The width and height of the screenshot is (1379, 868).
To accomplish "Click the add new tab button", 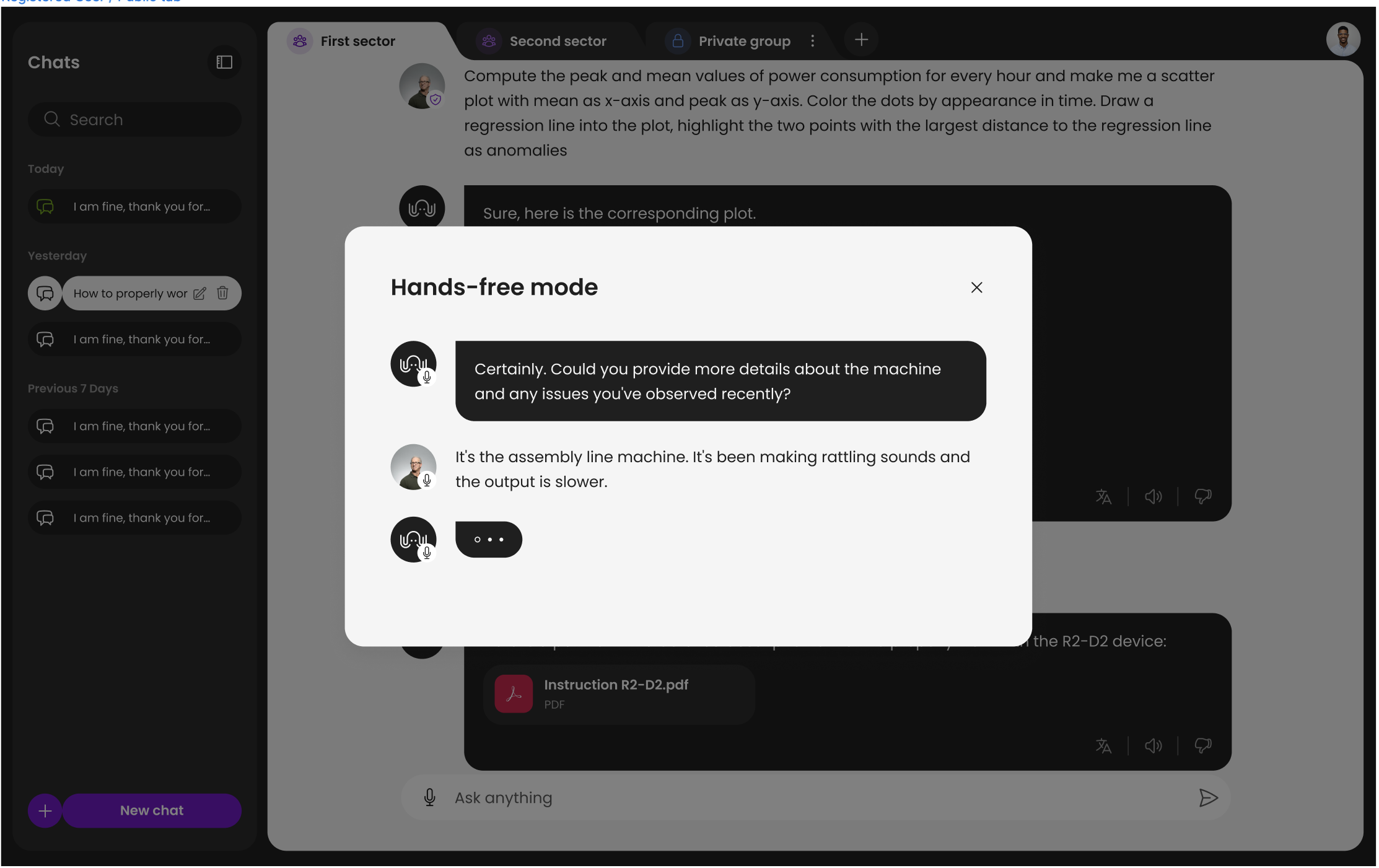I will 861,40.
